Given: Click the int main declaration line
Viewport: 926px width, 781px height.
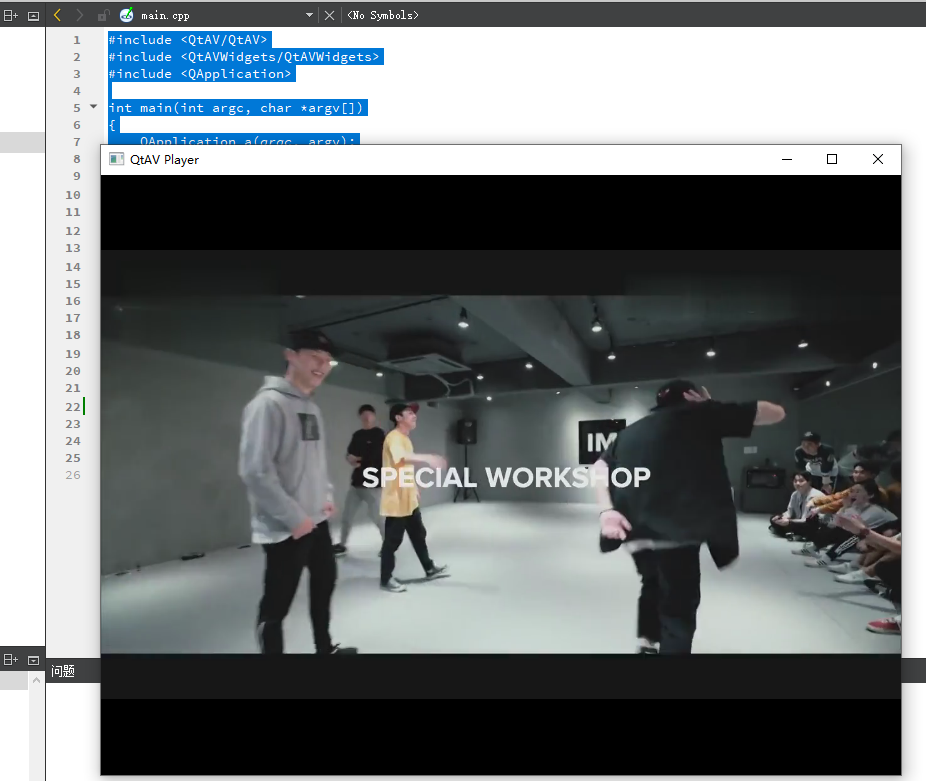Looking at the screenshot, I should click(x=237, y=108).
